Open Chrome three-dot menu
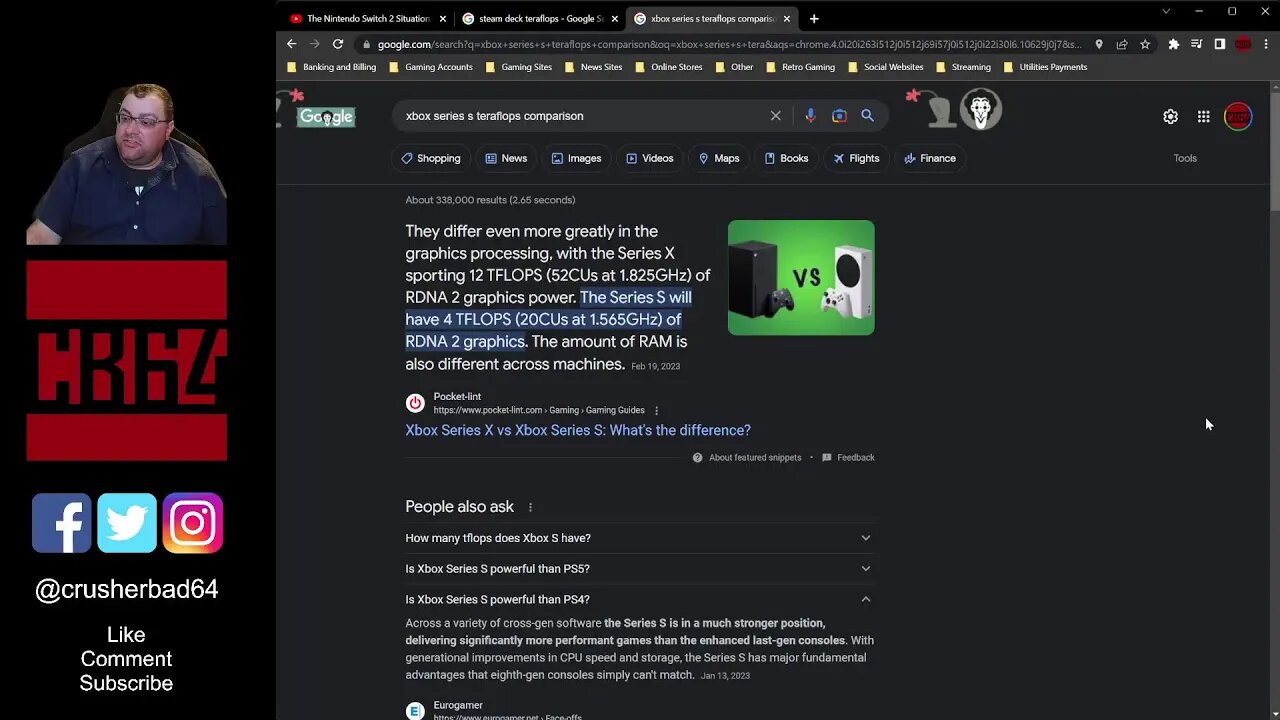The height and width of the screenshot is (720, 1280). [1266, 44]
